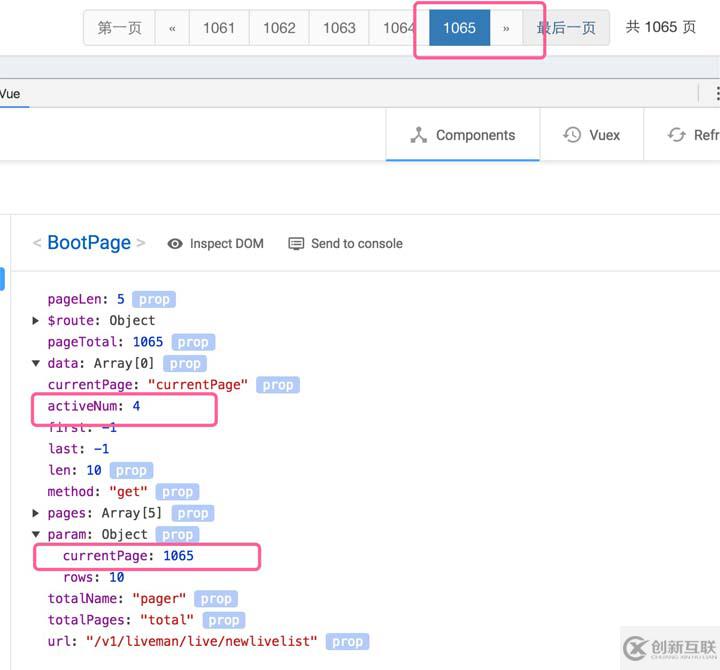Click Send to console
The height and width of the screenshot is (670, 720).
click(345, 243)
